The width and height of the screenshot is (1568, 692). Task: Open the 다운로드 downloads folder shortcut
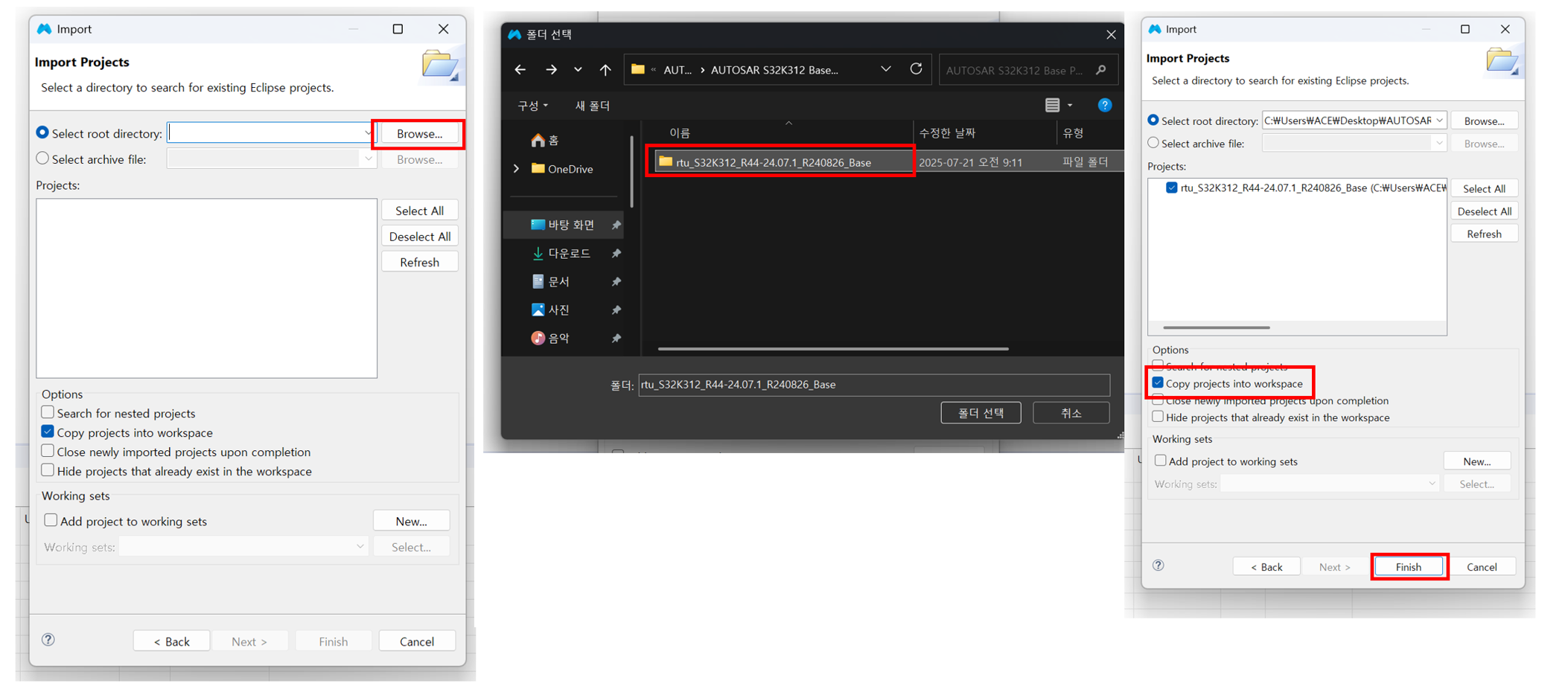[568, 254]
